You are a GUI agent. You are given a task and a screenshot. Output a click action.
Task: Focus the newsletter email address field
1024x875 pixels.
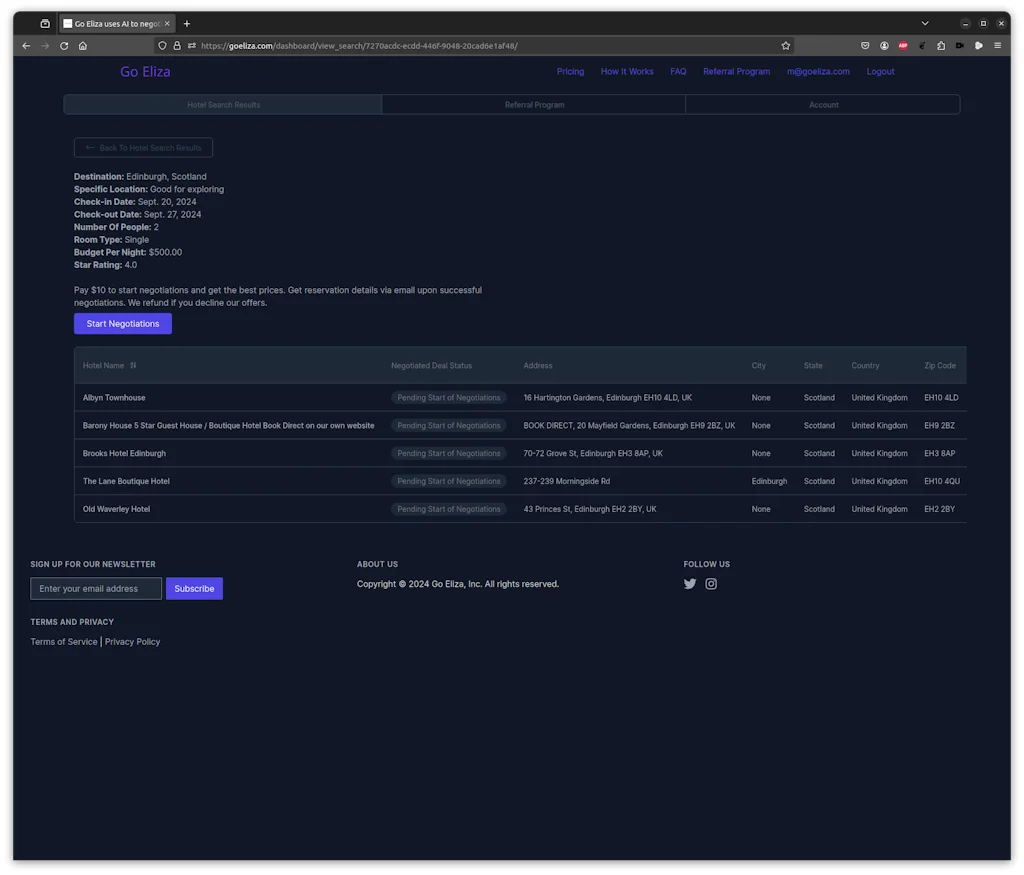tap(96, 589)
